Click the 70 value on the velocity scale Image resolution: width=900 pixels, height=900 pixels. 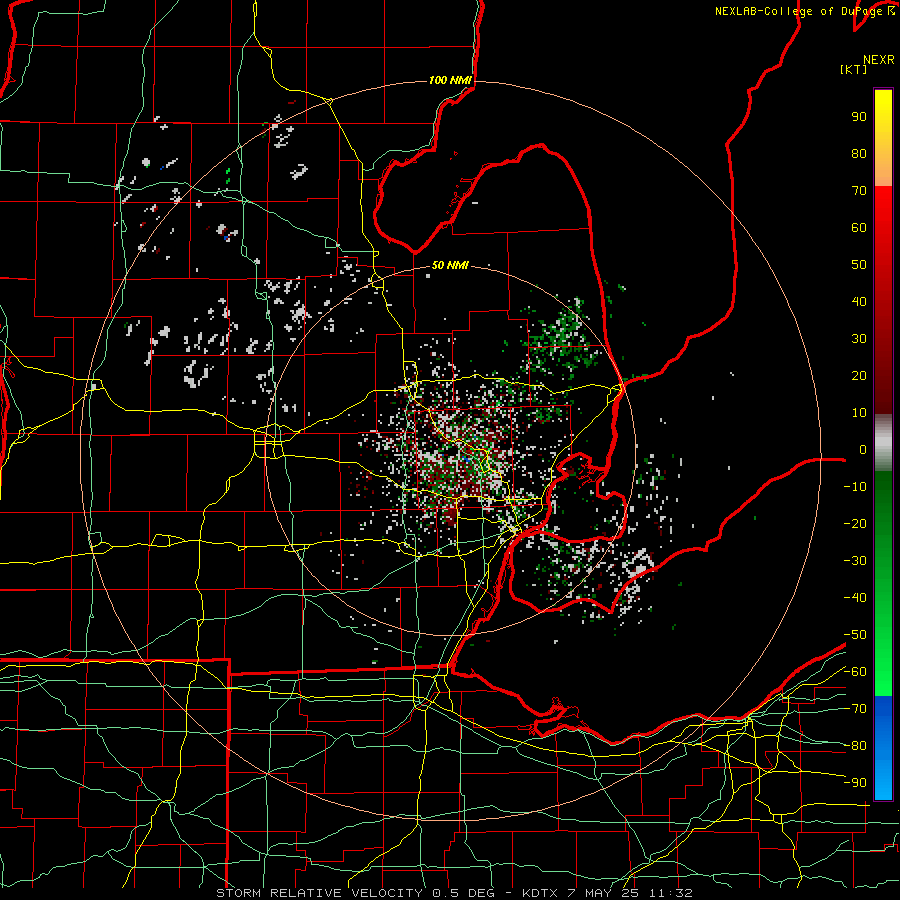(859, 191)
